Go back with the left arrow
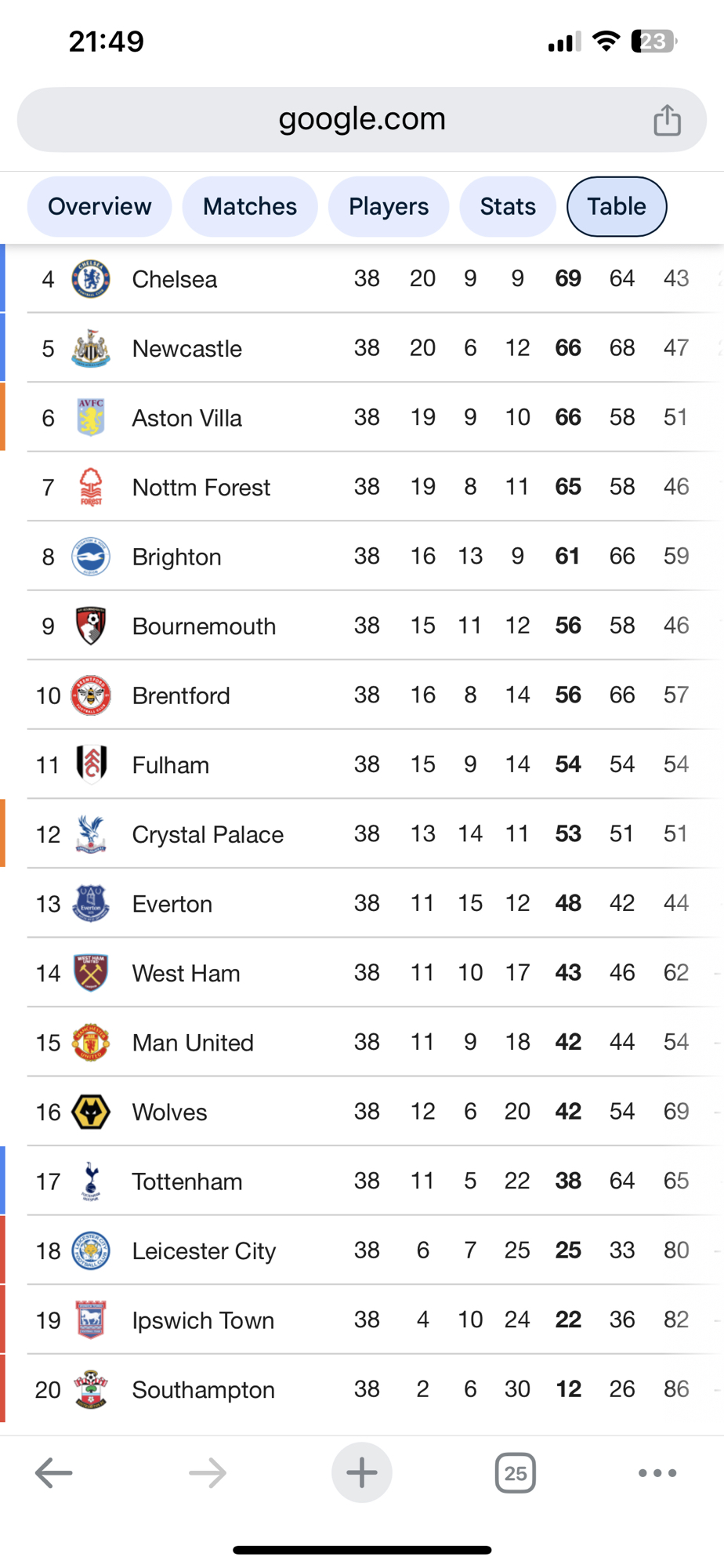The width and height of the screenshot is (724, 1568). pos(54,1472)
